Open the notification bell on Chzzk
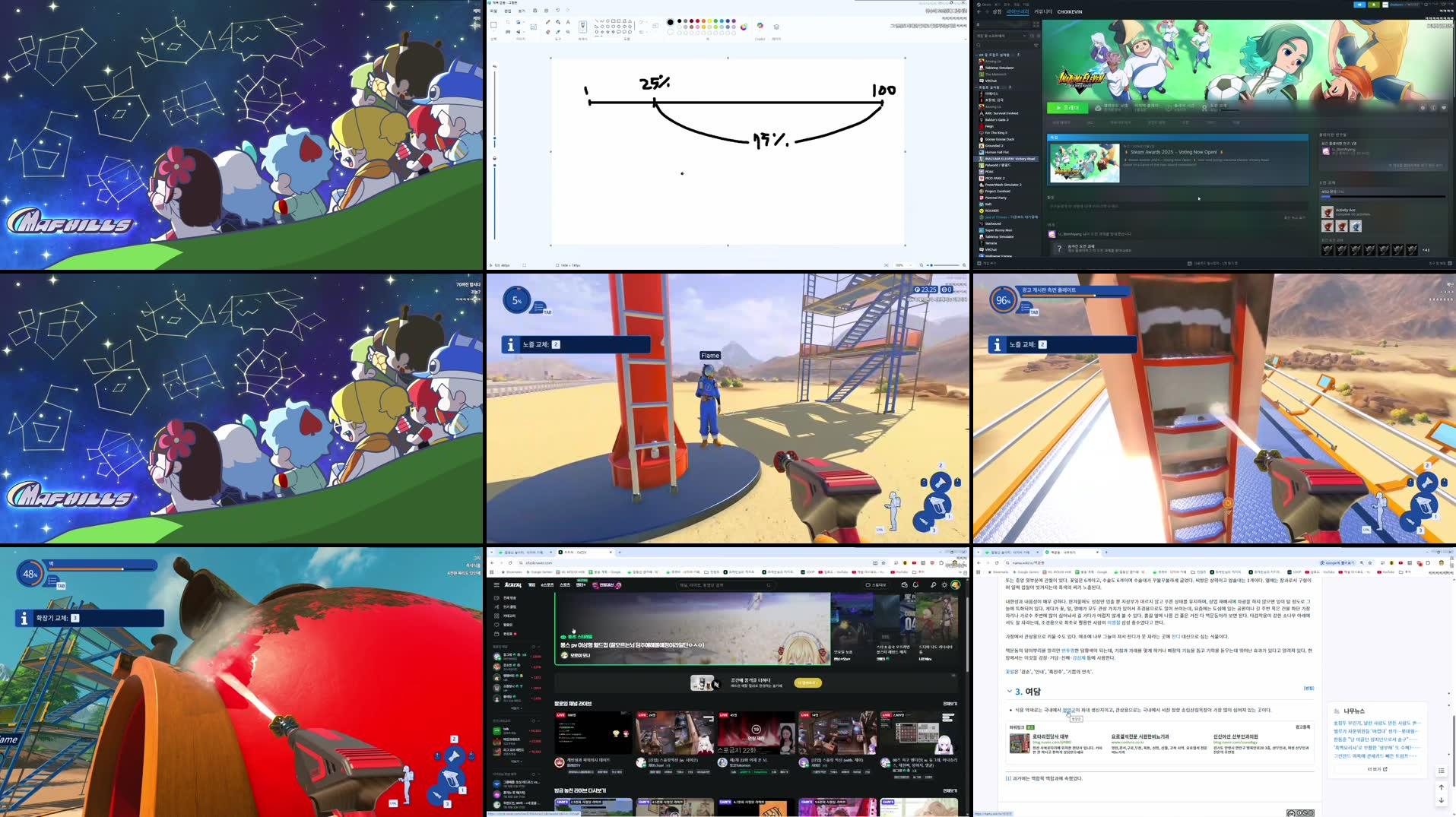 pos(915,584)
